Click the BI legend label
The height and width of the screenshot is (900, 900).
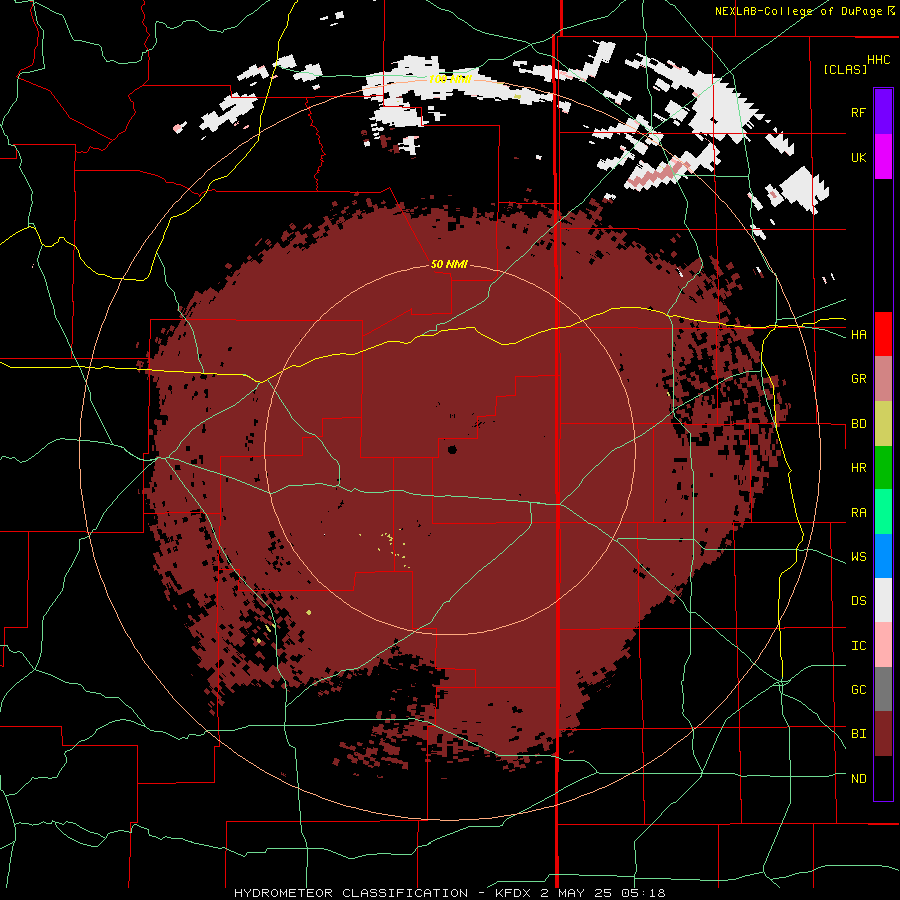click(858, 734)
